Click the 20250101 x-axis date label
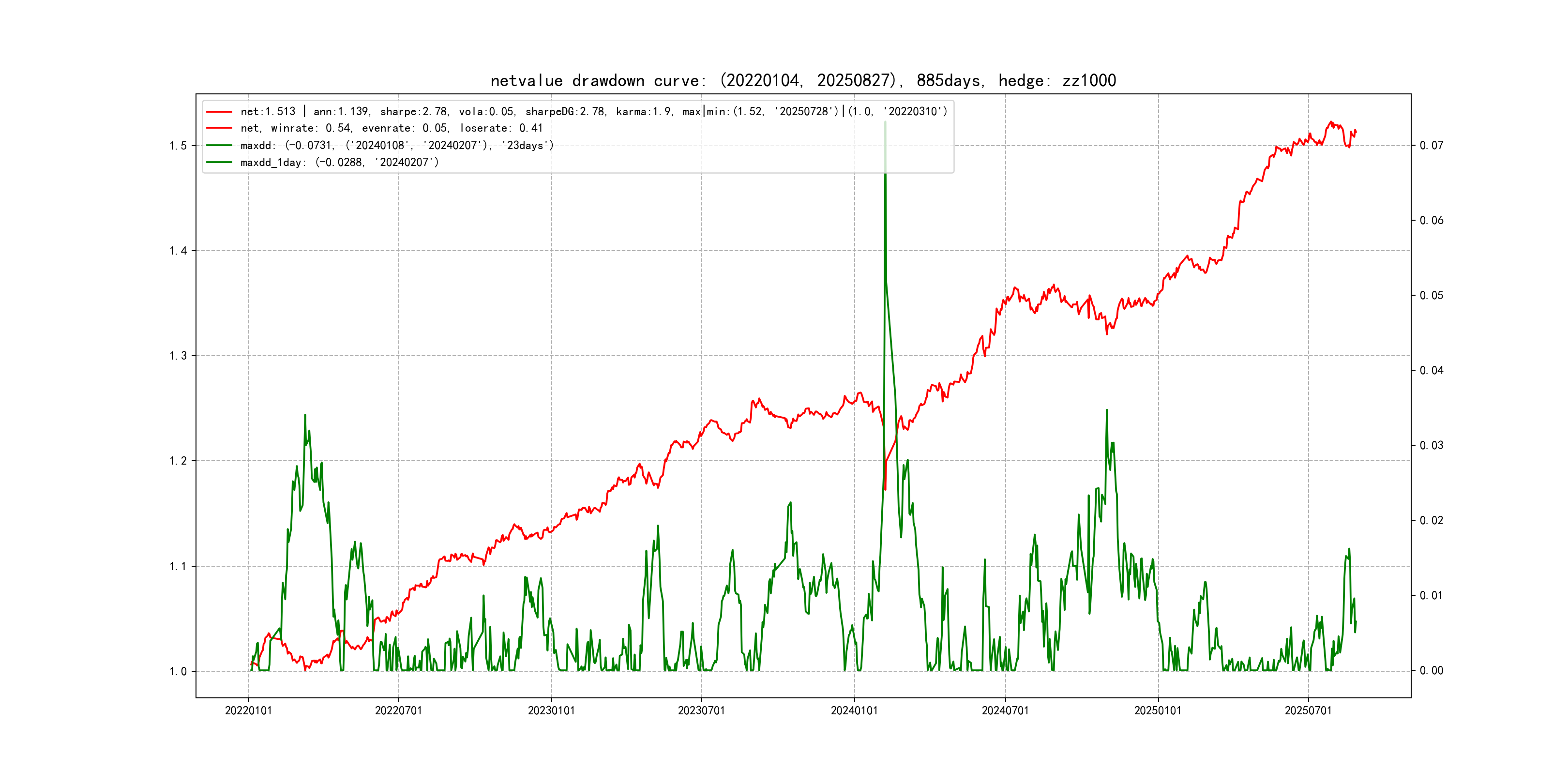 click(1157, 711)
